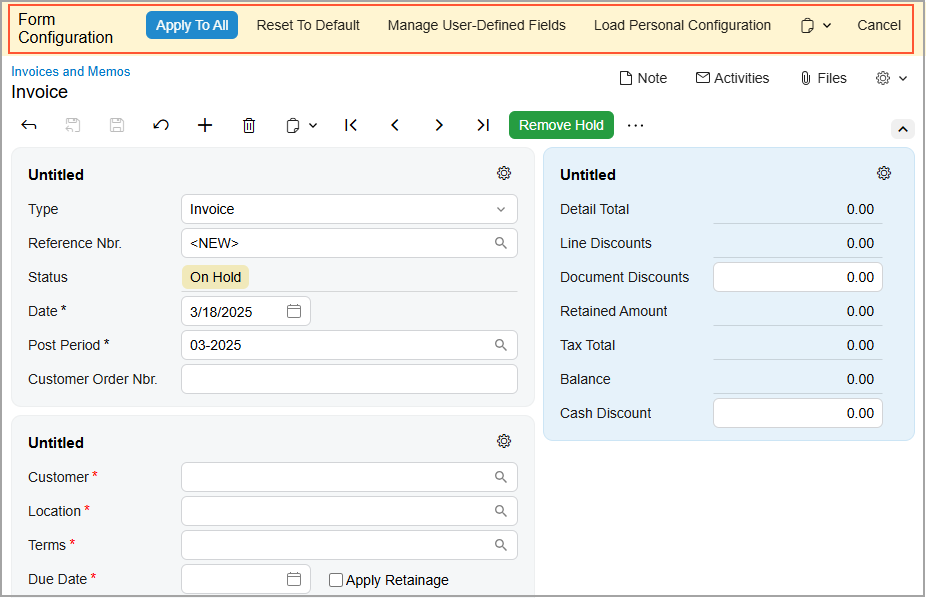Open the Date calendar picker
The image size is (926, 598).
(294, 311)
